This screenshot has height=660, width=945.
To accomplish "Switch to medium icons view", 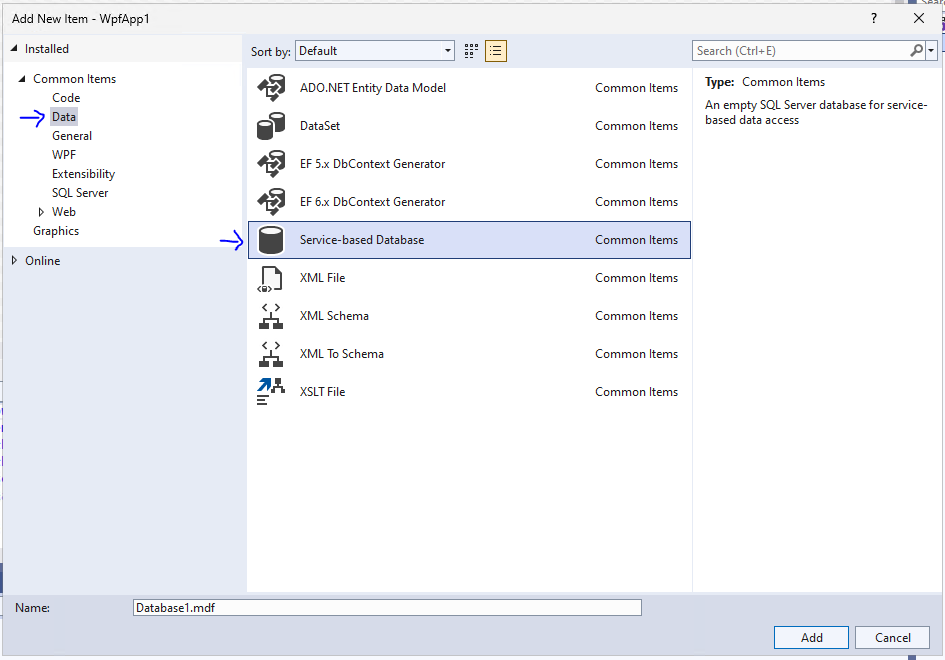I will pyautogui.click(x=471, y=51).
